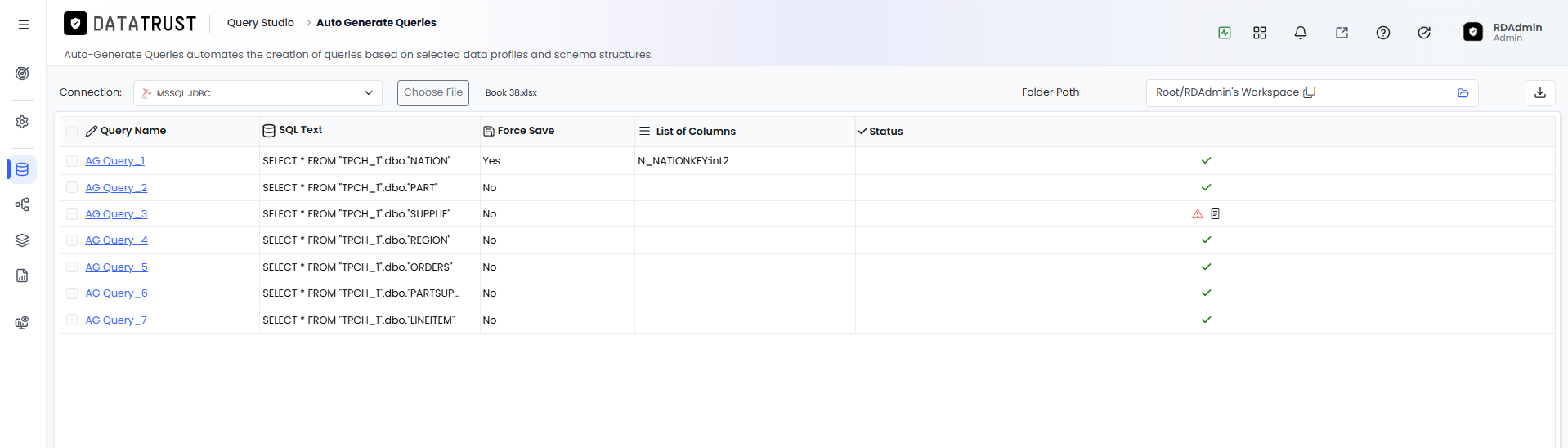The height and width of the screenshot is (448, 1568).
Task: Select the "ORDERS" SQL text cell
Action: click(x=370, y=267)
